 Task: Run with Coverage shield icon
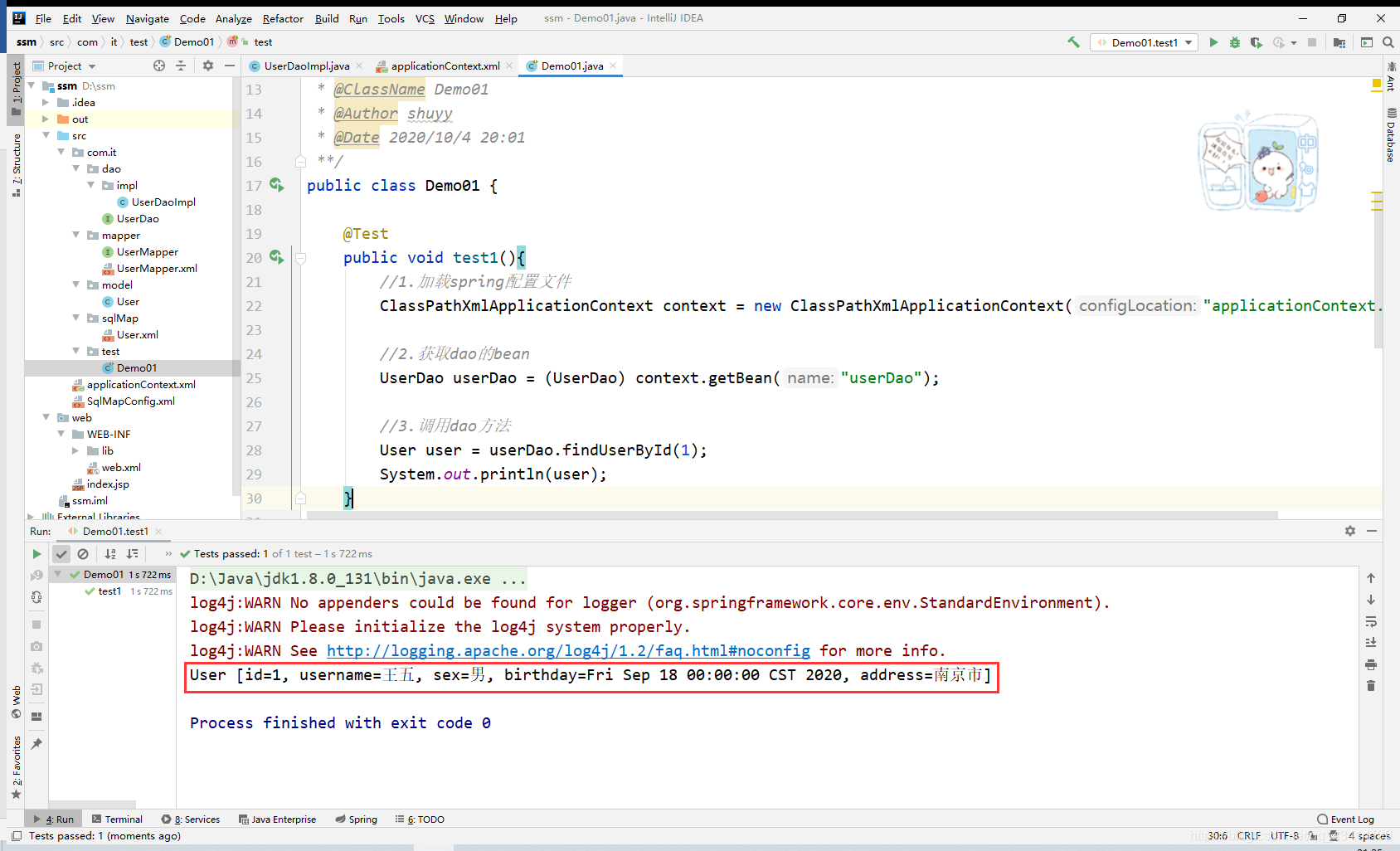1257,42
